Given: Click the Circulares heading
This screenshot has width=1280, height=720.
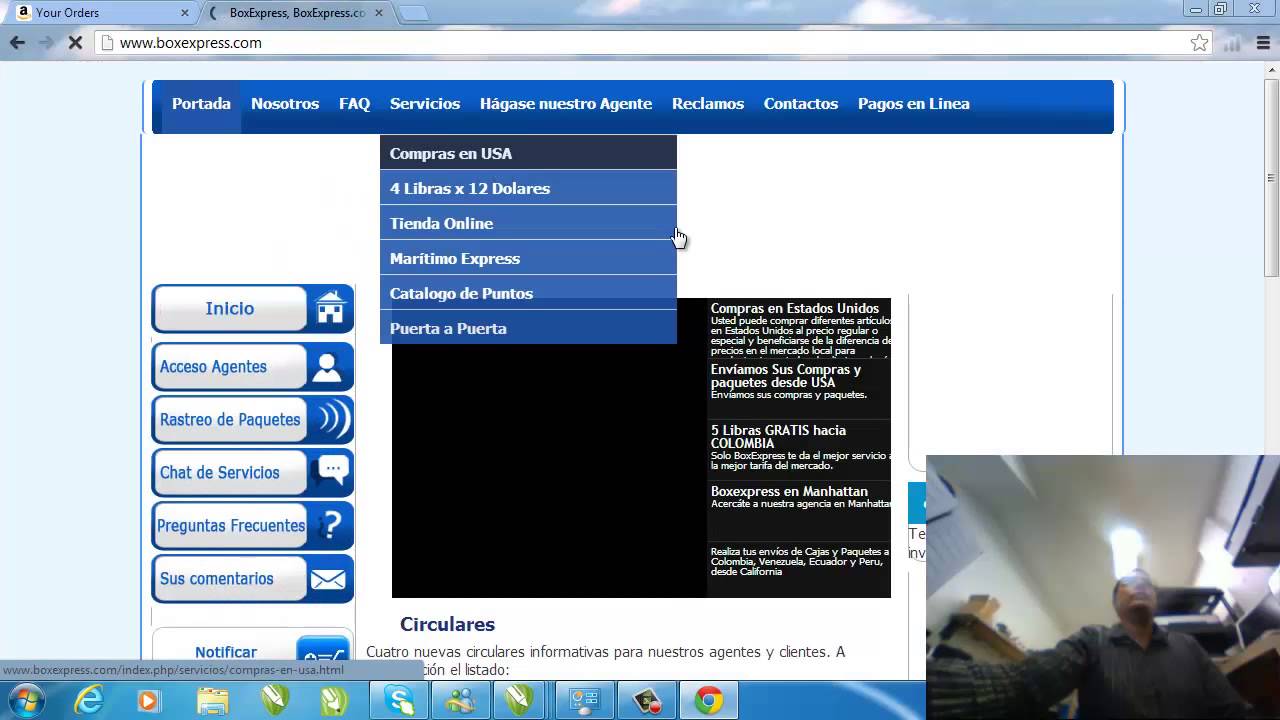Looking at the screenshot, I should (x=447, y=624).
